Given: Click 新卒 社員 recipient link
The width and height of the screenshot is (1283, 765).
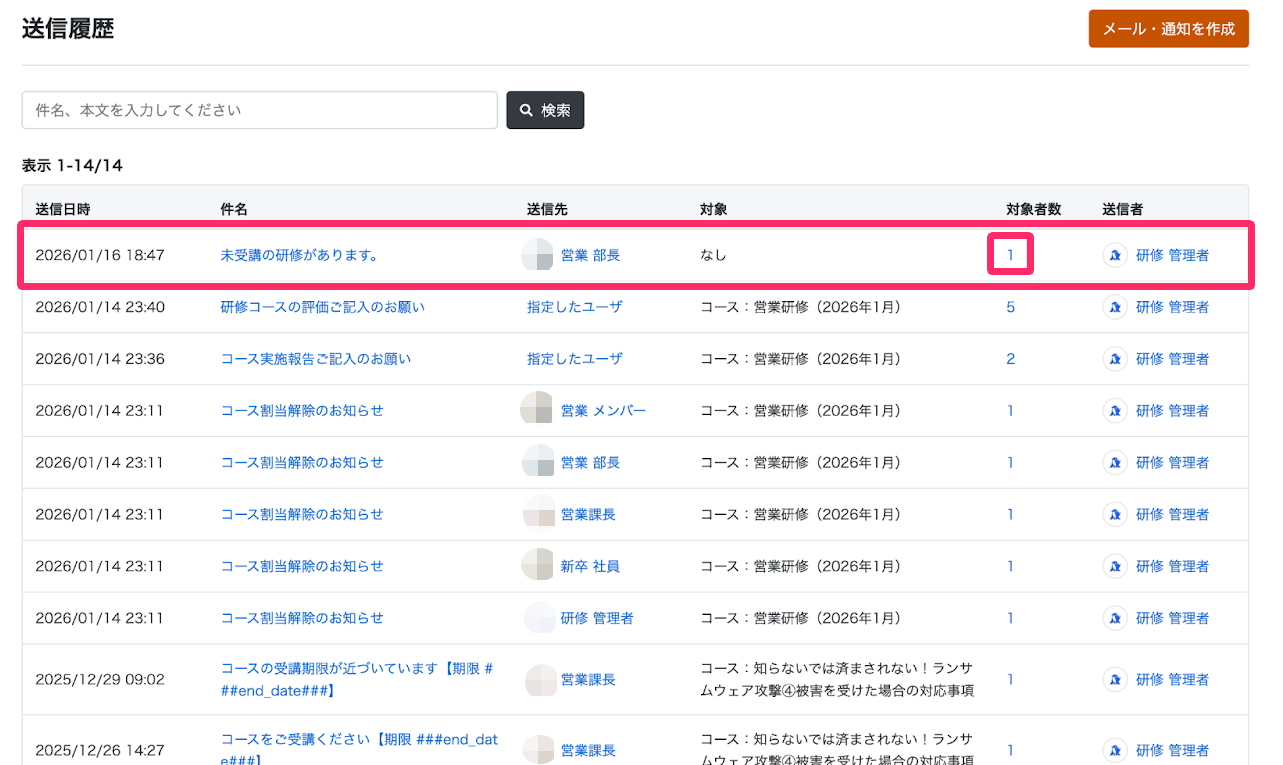Looking at the screenshot, I should coord(590,566).
